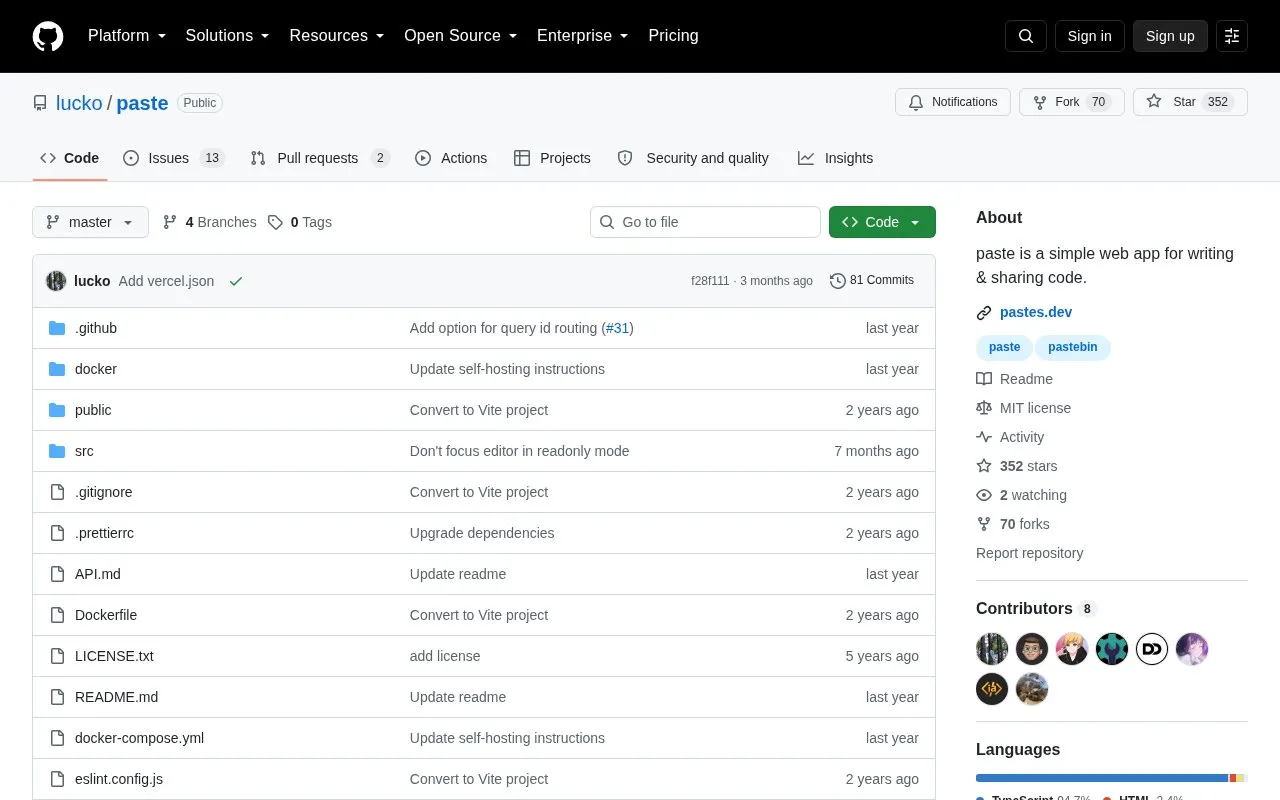Click the pastebin topic tag

1073,347
